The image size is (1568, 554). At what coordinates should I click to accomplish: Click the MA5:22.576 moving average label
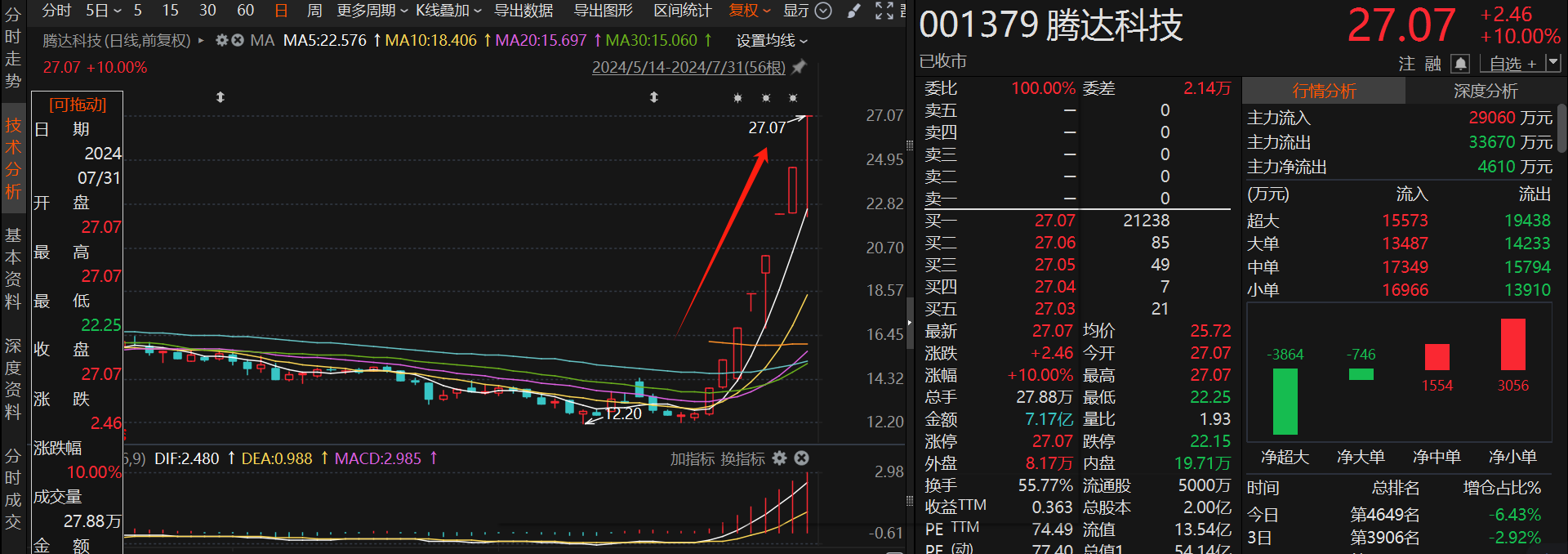click(x=325, y=40)
